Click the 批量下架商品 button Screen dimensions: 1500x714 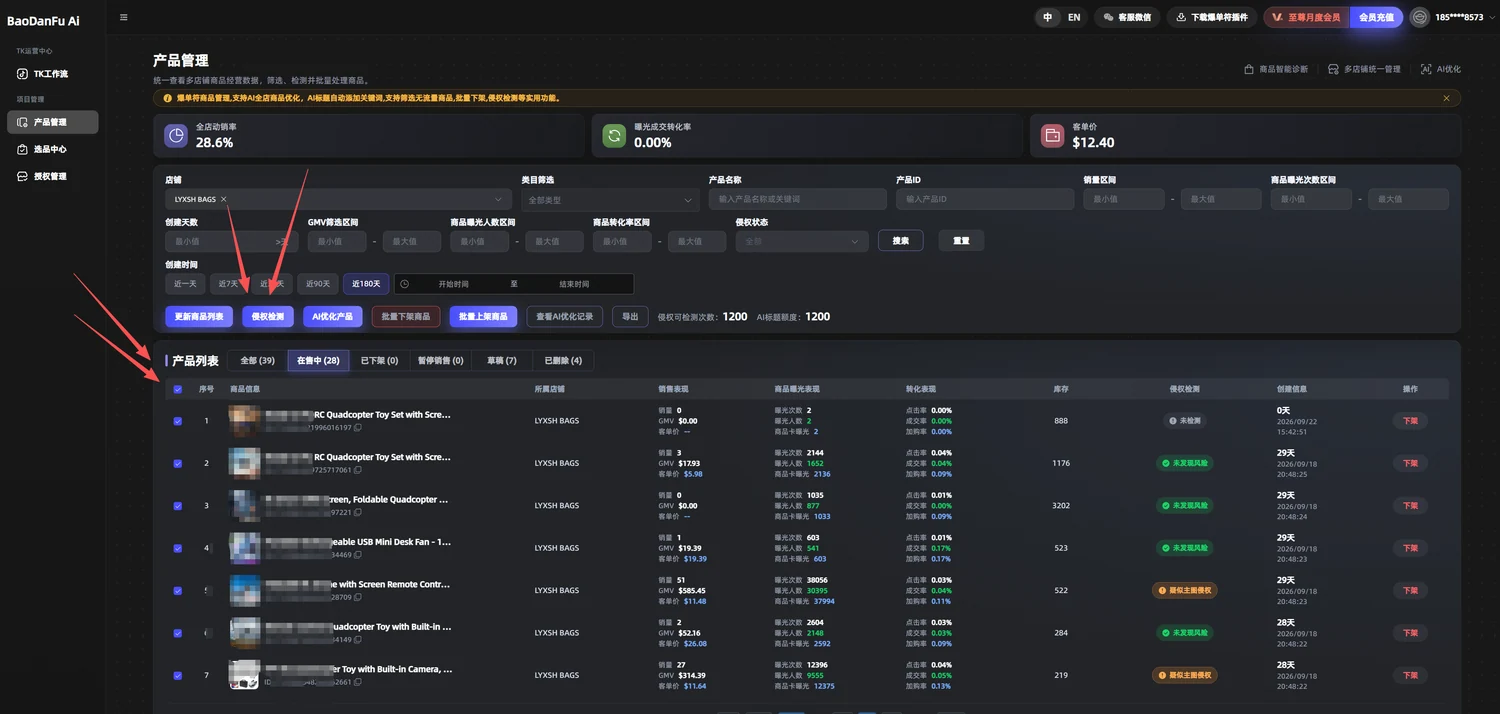[406, 316]
